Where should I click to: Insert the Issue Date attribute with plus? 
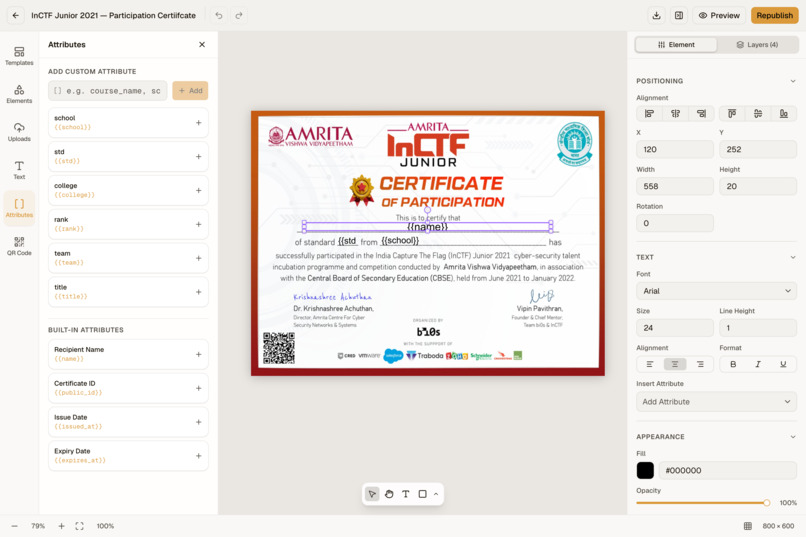point(198,422)
